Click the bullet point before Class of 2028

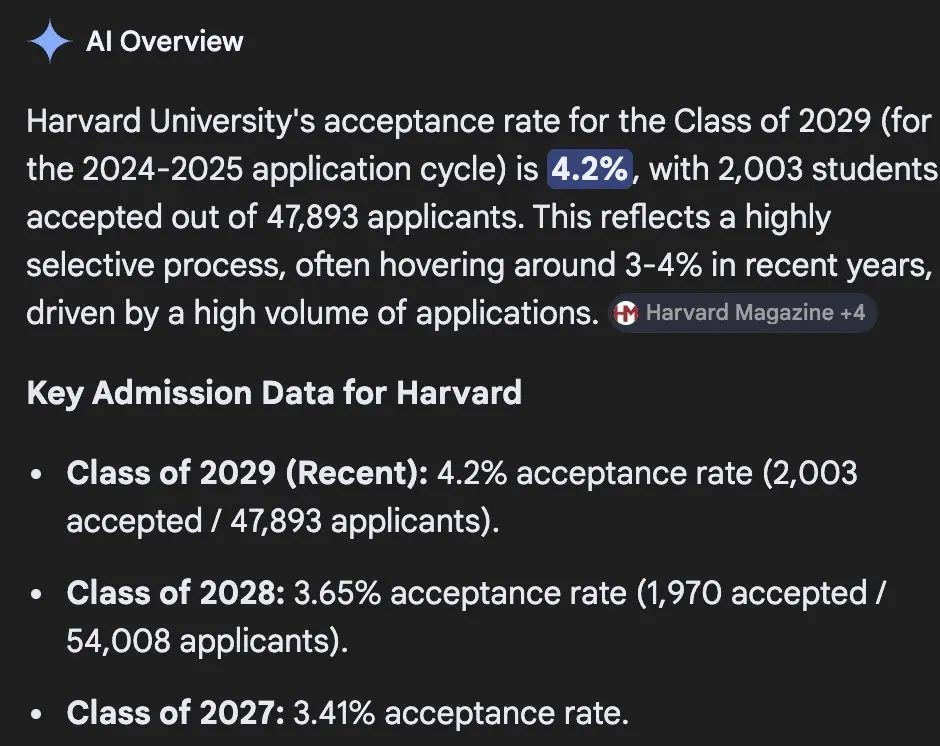36,595
